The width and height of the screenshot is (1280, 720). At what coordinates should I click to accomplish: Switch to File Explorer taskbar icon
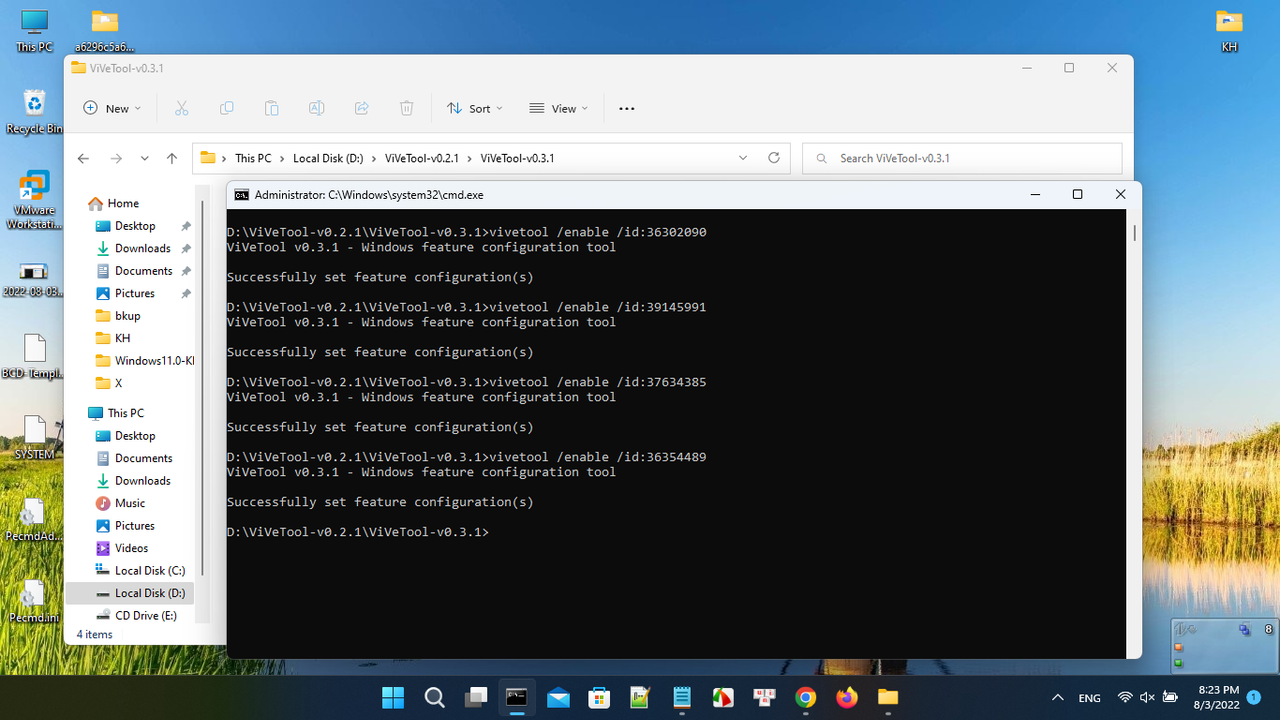click(888, 697)
